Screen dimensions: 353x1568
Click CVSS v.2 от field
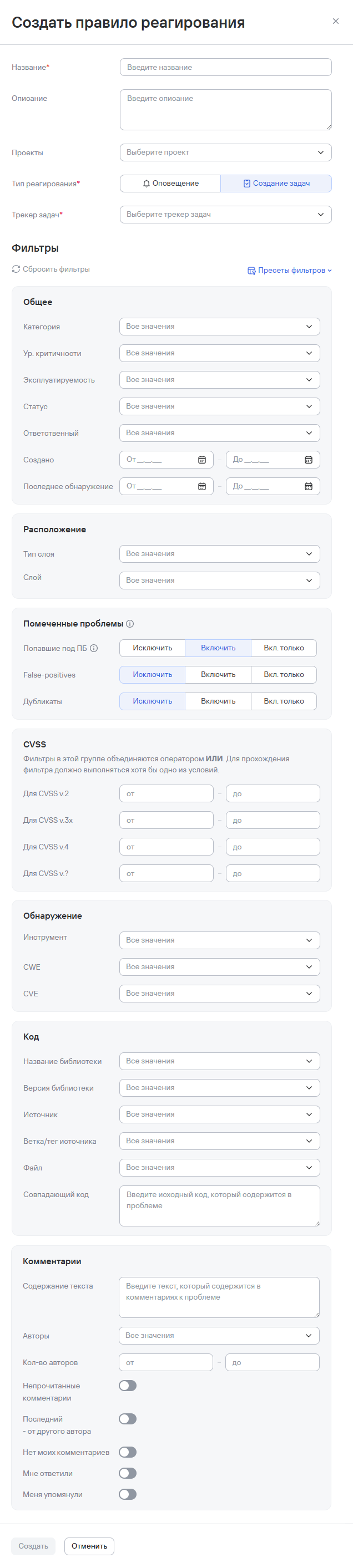tap(167, 793)
